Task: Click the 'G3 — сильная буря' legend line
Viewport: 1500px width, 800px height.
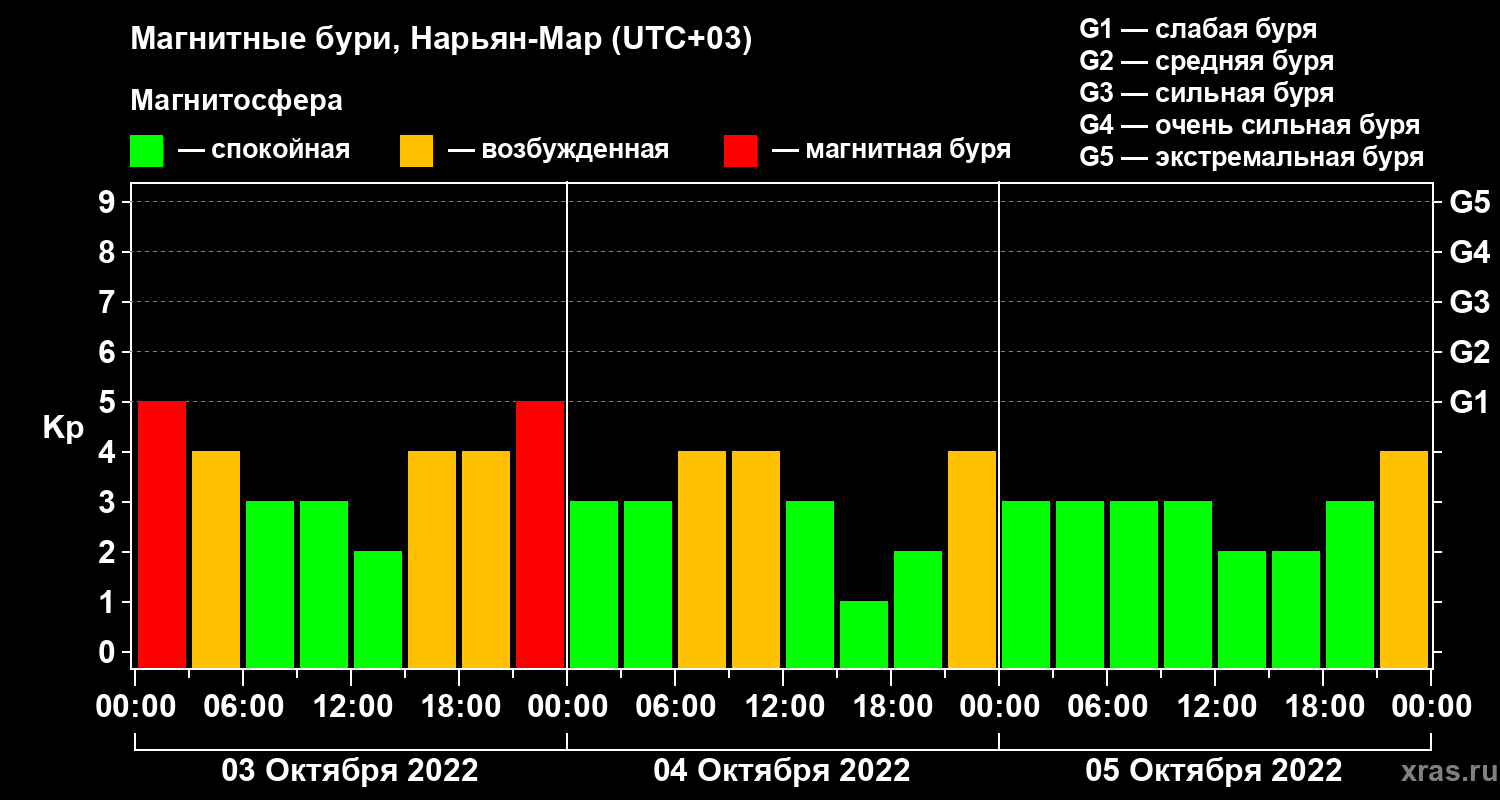Action: pyautogui.click(x=1206, y=93)
